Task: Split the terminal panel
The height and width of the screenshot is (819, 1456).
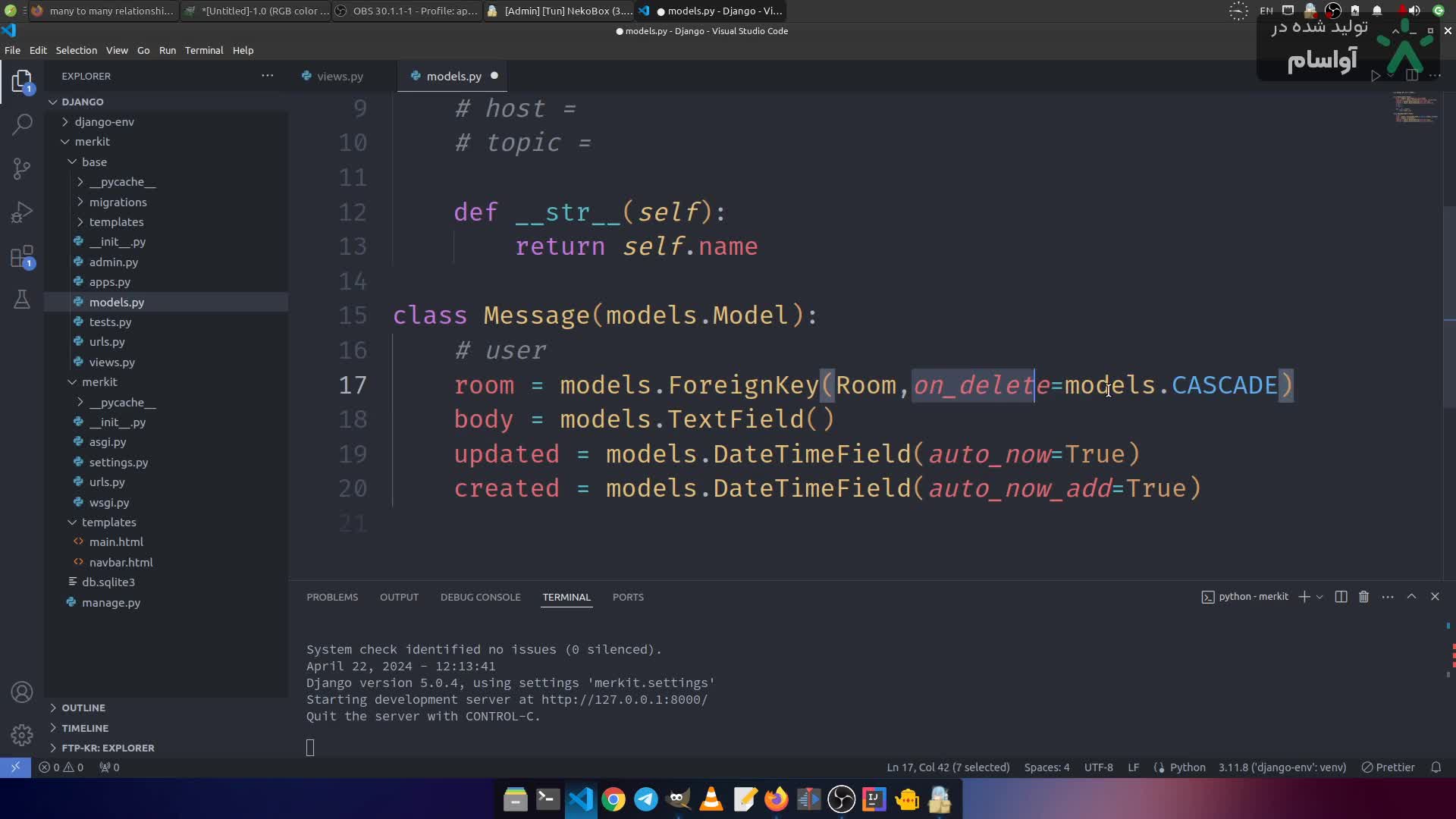Action: coord(1341,597)
